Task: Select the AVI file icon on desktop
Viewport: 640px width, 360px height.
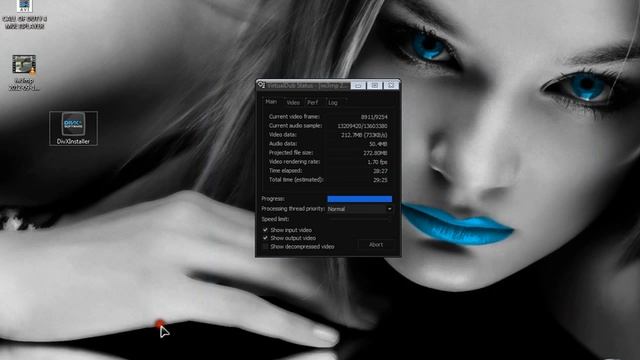Action: pos(24,14)
